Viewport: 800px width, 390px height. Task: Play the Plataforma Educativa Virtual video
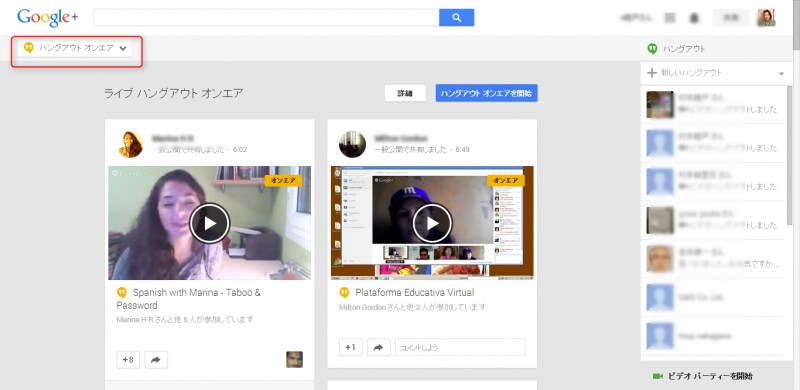(432, 223)
